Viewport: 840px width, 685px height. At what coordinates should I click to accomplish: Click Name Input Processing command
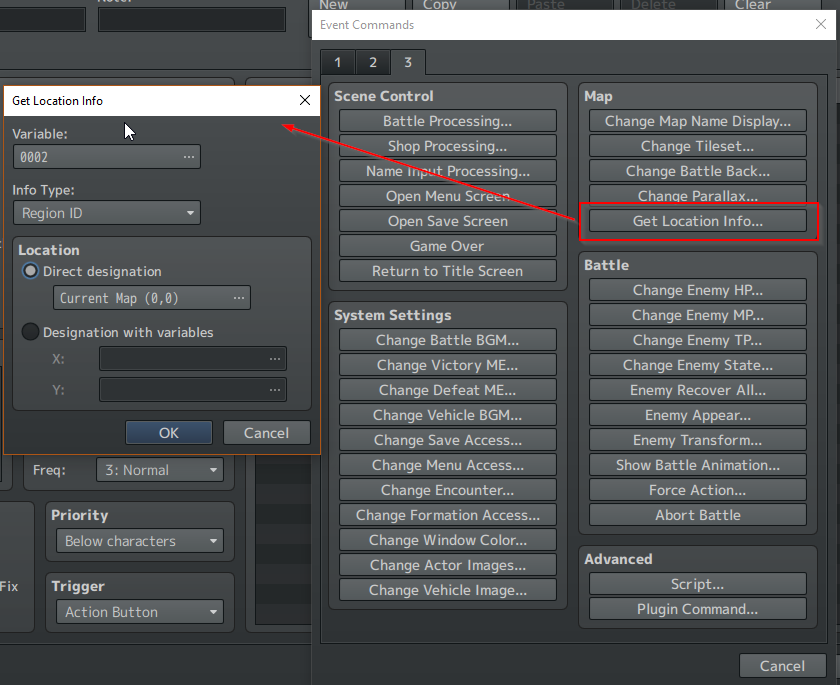447,171
